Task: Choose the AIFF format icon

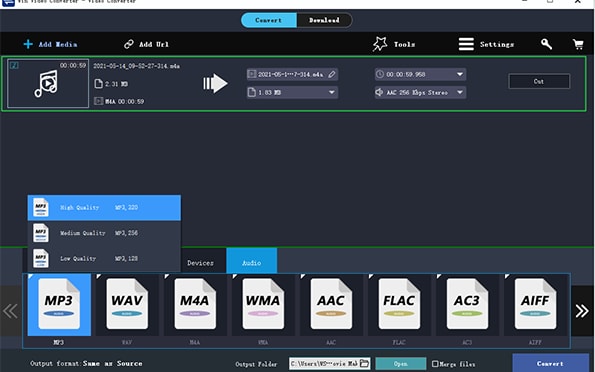Action: (x=535, y=305)
